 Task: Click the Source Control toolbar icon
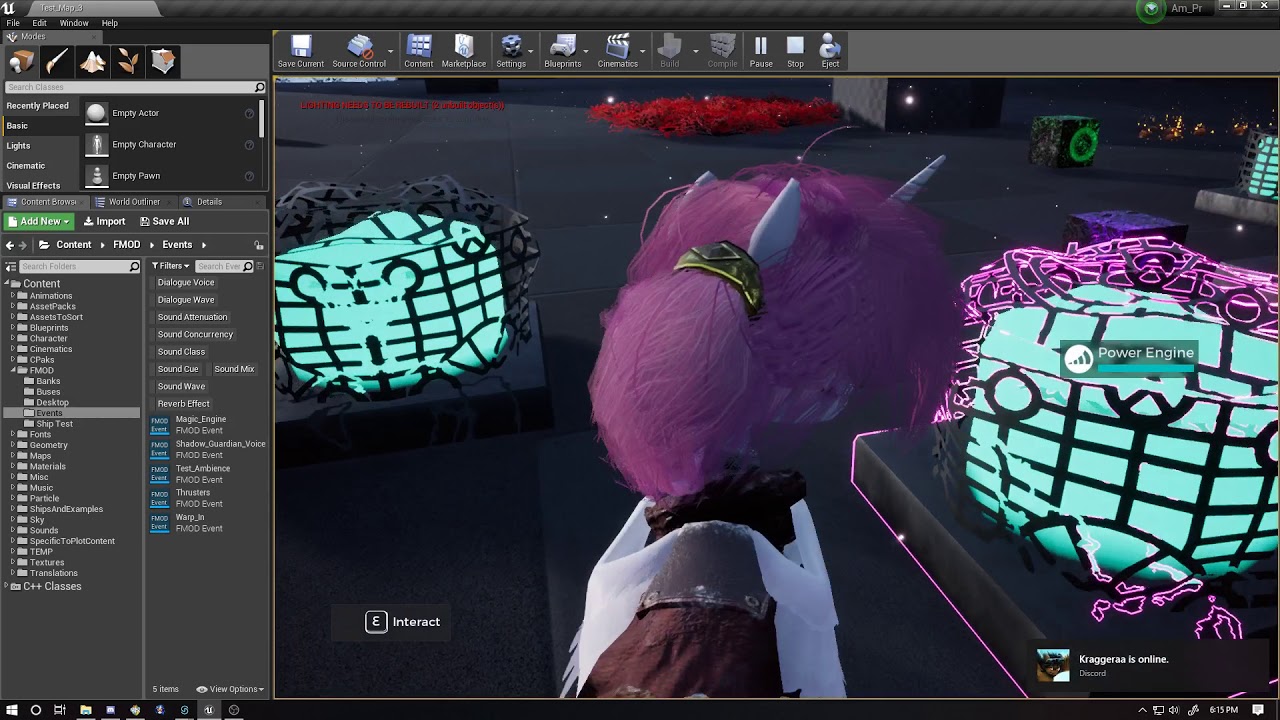click(x=359, y=52)
